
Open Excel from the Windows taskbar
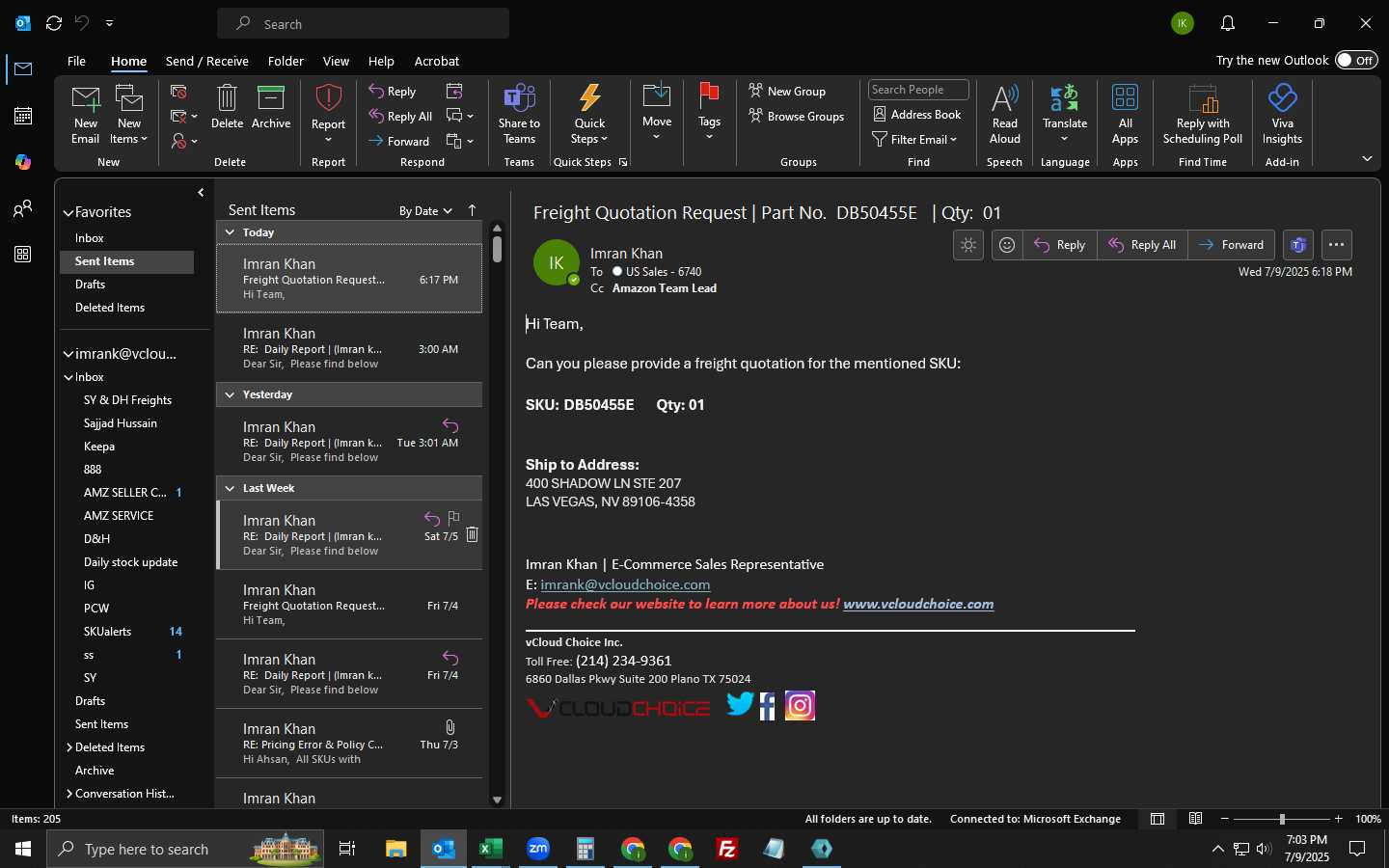(x=490, y=849)
